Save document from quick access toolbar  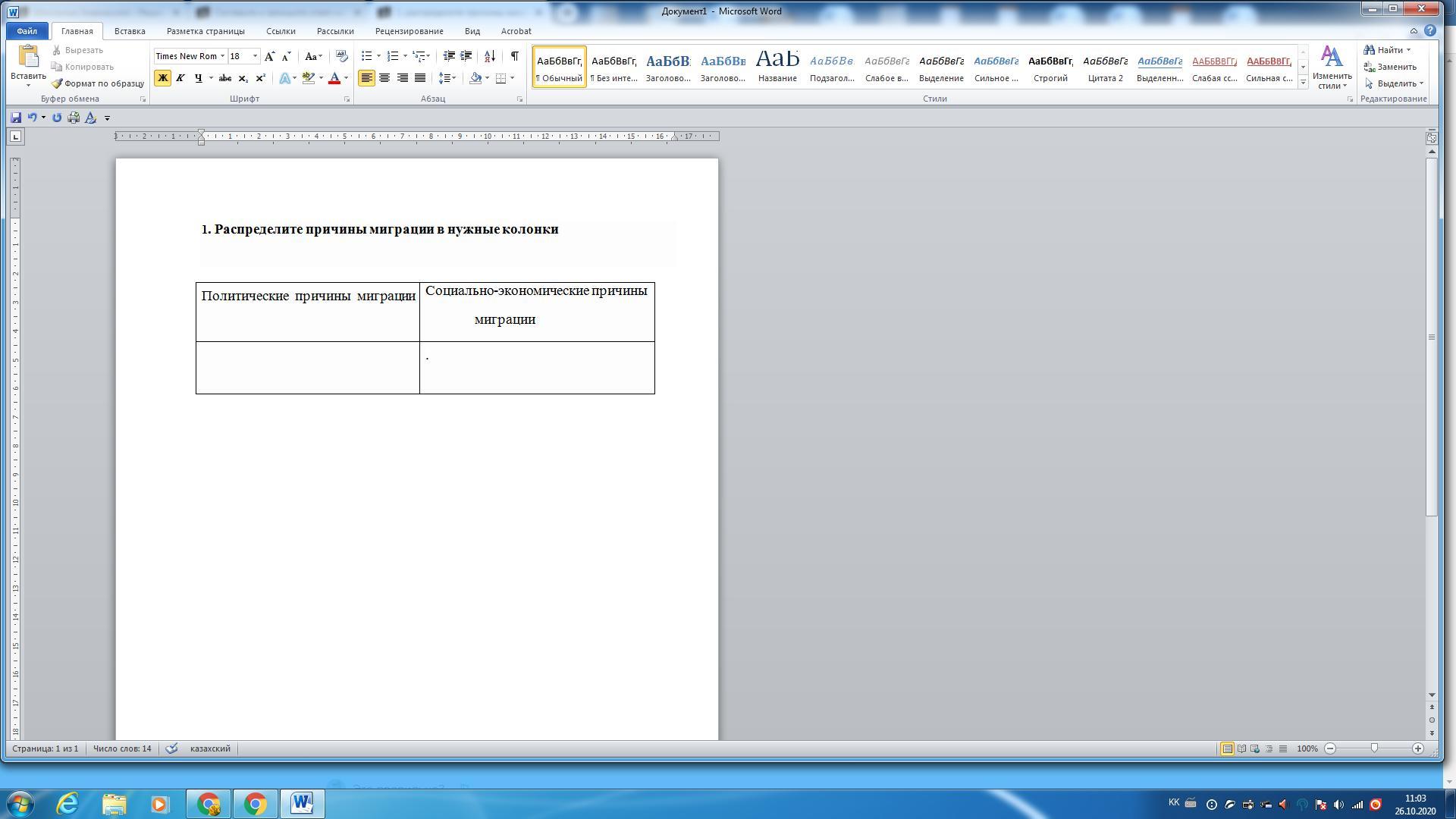(16, 118)
